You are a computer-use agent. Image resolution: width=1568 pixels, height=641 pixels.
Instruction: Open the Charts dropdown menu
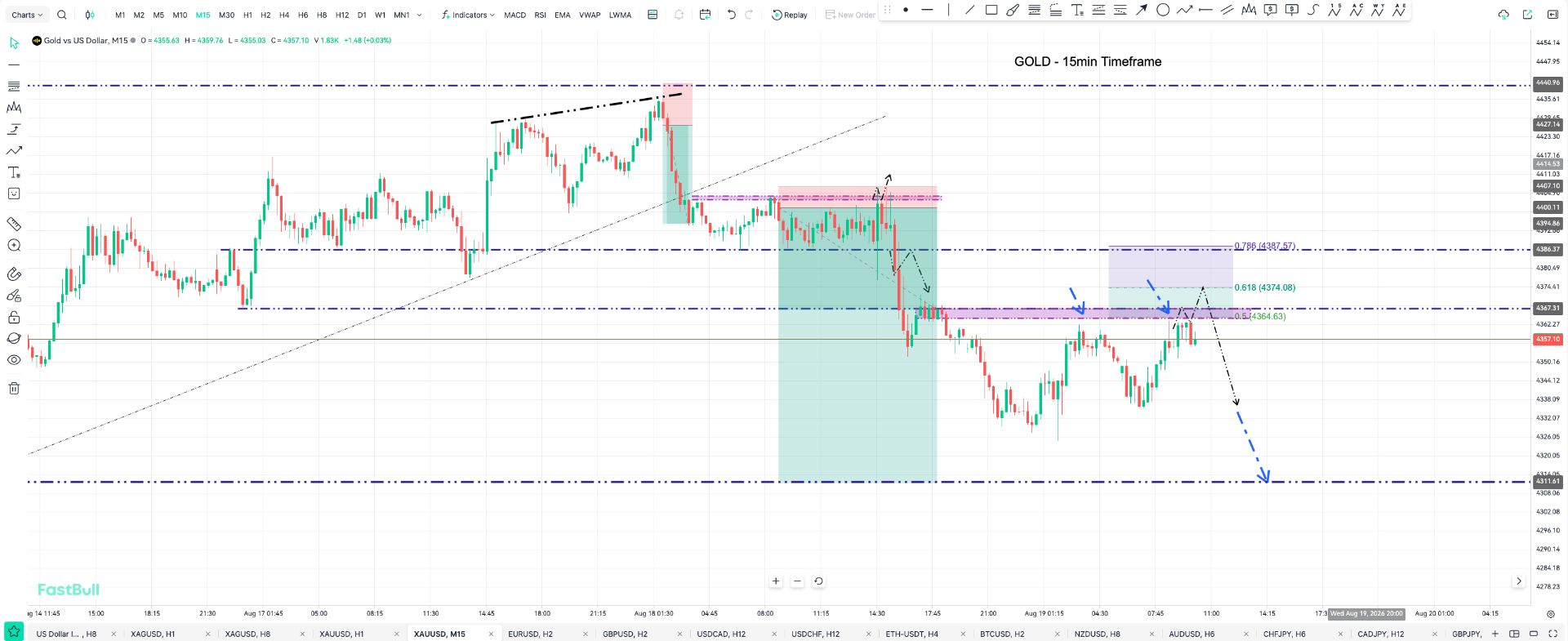(x=27, y=15)
